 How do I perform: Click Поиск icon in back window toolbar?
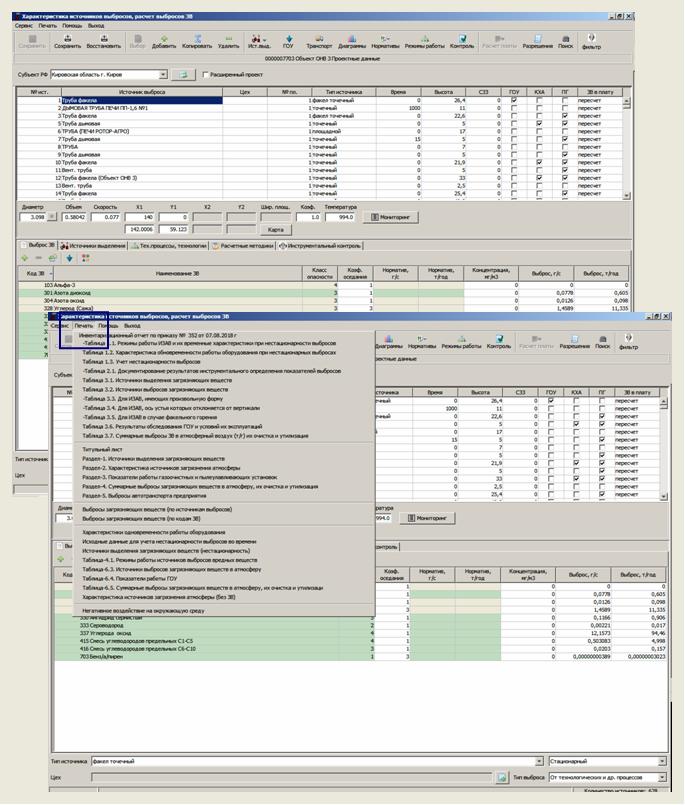pyautogui.click(x=565, y=39)
